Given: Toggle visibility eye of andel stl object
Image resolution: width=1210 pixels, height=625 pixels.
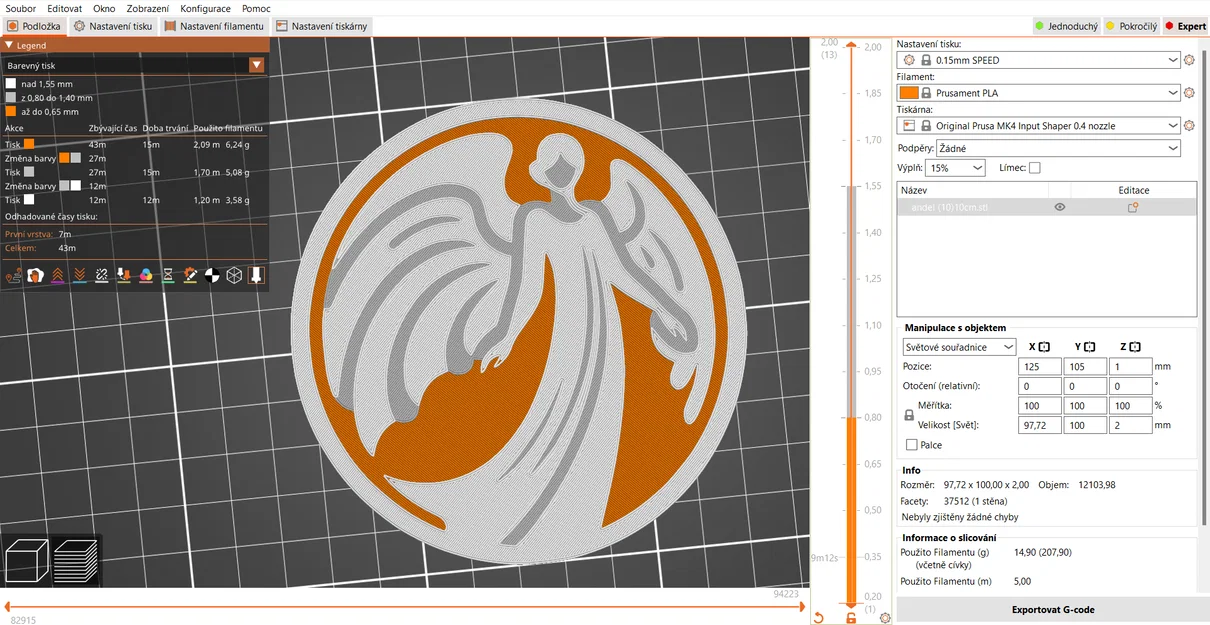Looking at the screenshot, I should click(x=1060, y=207).
